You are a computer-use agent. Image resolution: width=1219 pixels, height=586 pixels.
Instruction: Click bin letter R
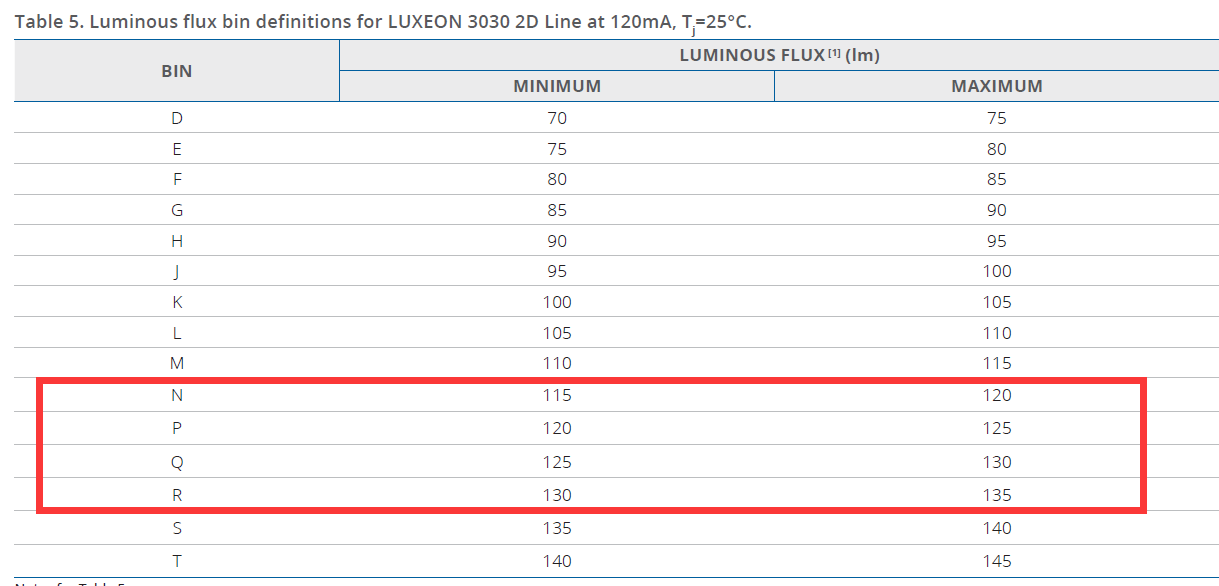(x=177, y=495)
